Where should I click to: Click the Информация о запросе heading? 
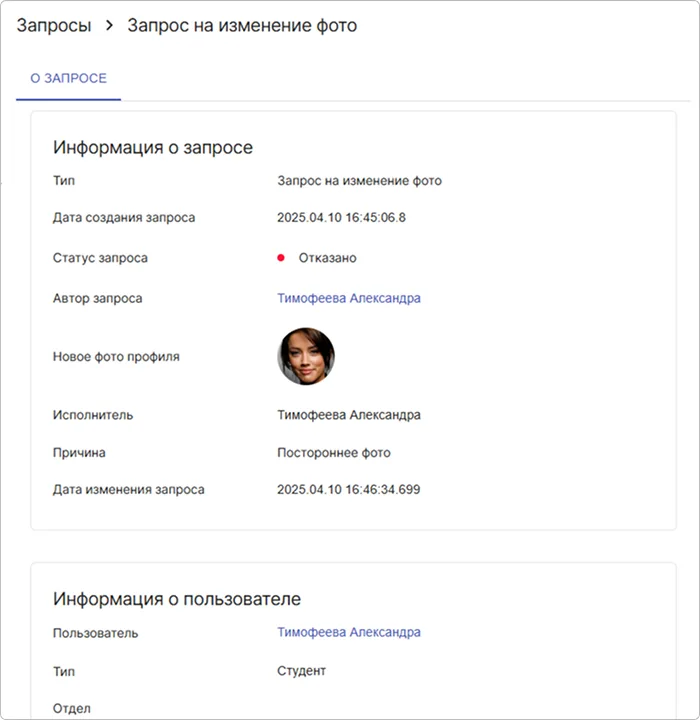click(152, 148)
